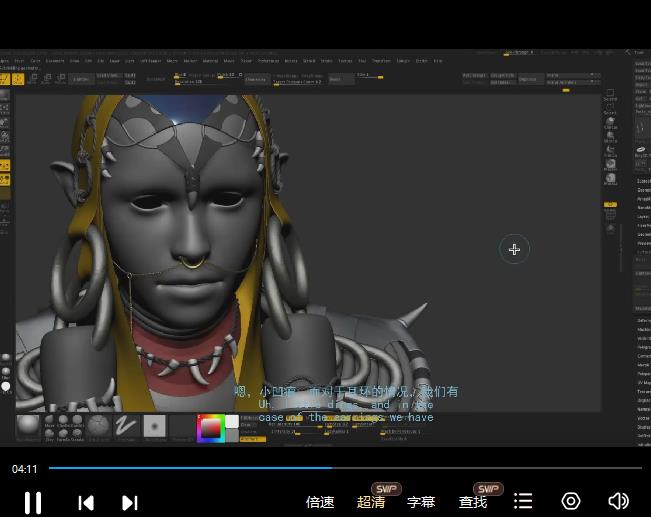Skip to the next video
Image resolution: width=651 pixels, height=517 pixels.
point(129,502)
